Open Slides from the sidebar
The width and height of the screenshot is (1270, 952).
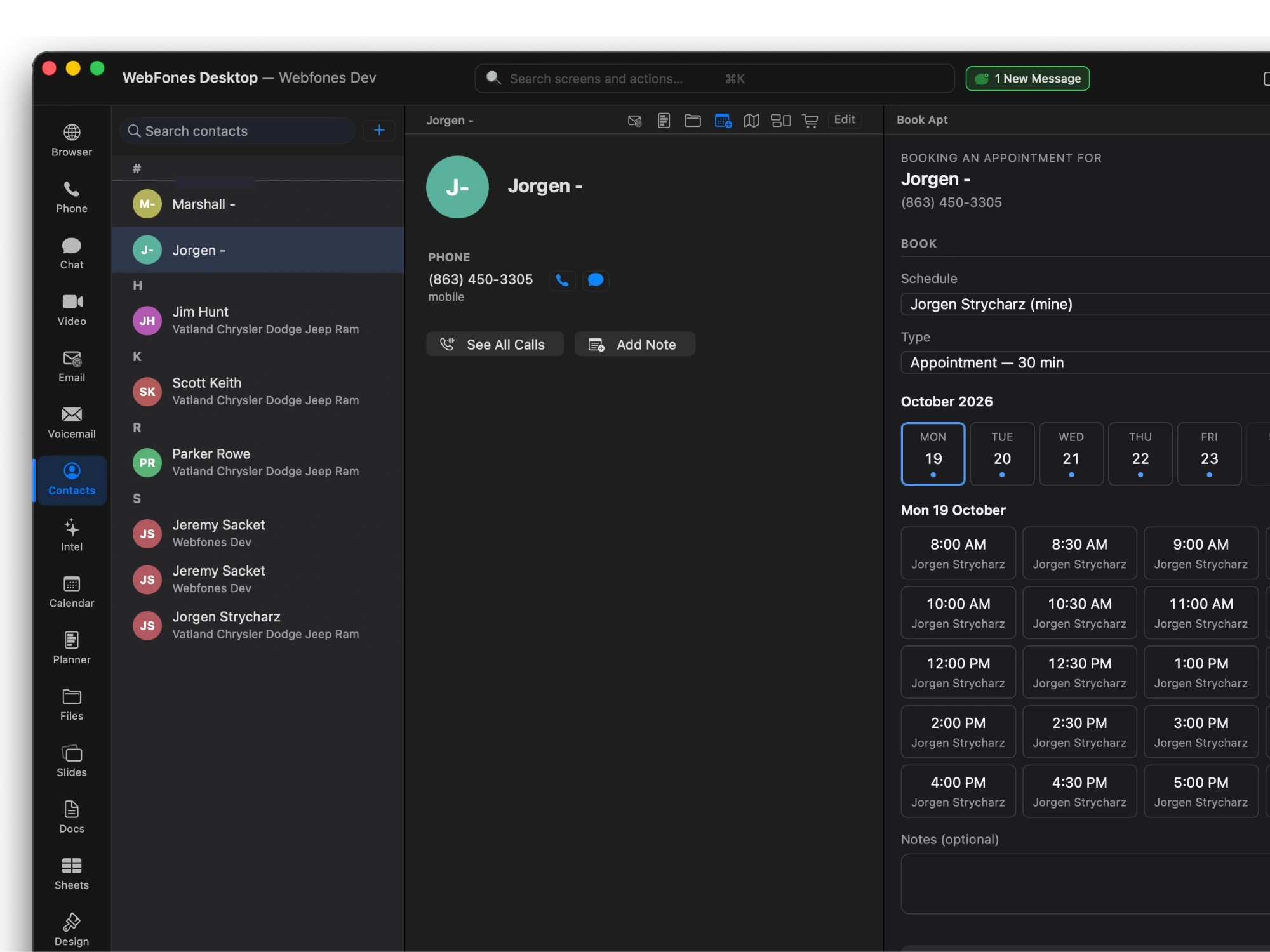coord(72,762)
